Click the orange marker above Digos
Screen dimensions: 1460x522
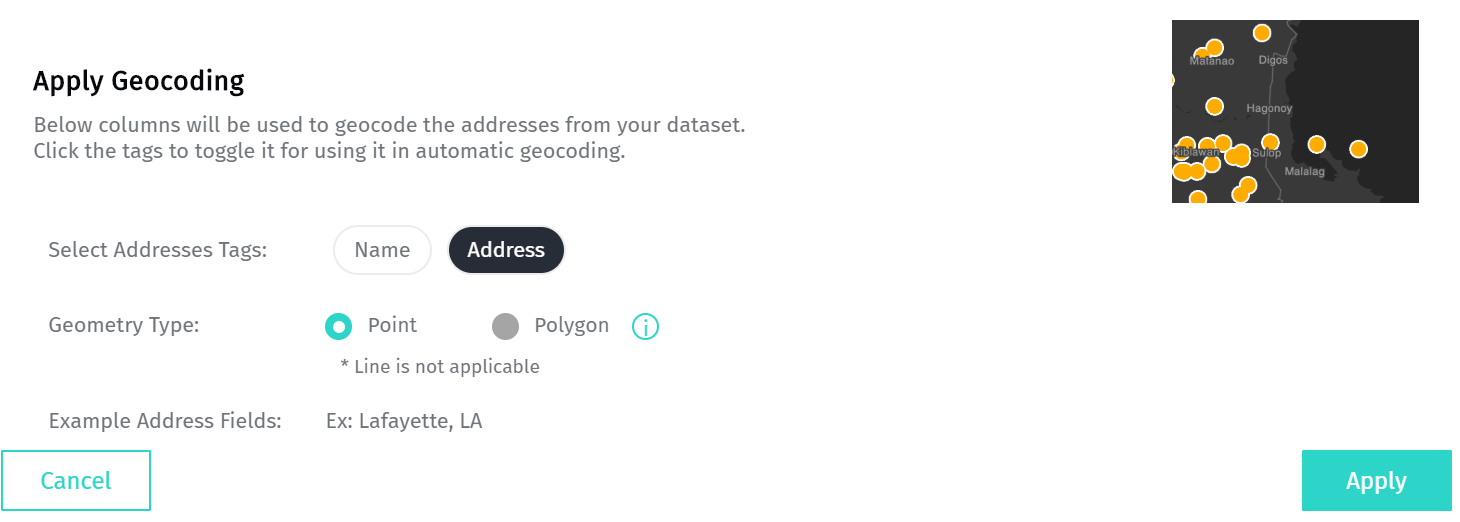[1262, 33]
